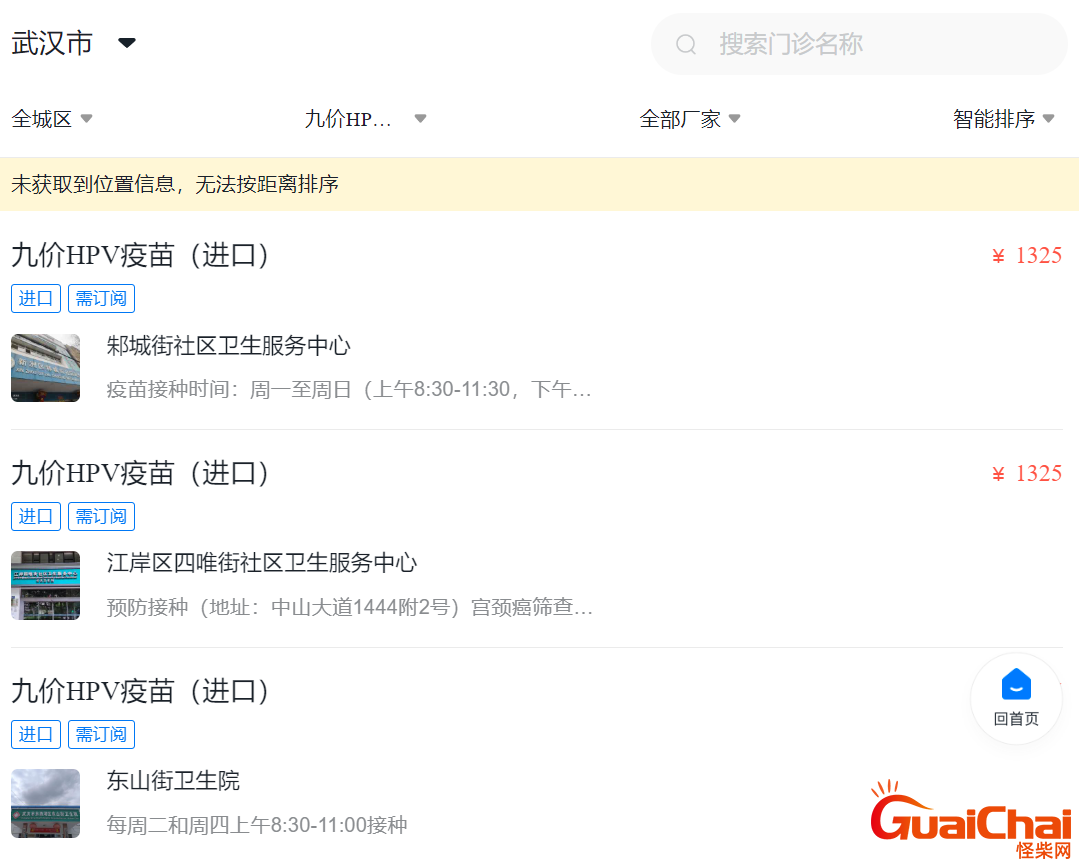Click the 进口 tag on first listing
1079x864 pixels.
pos(36,299)
